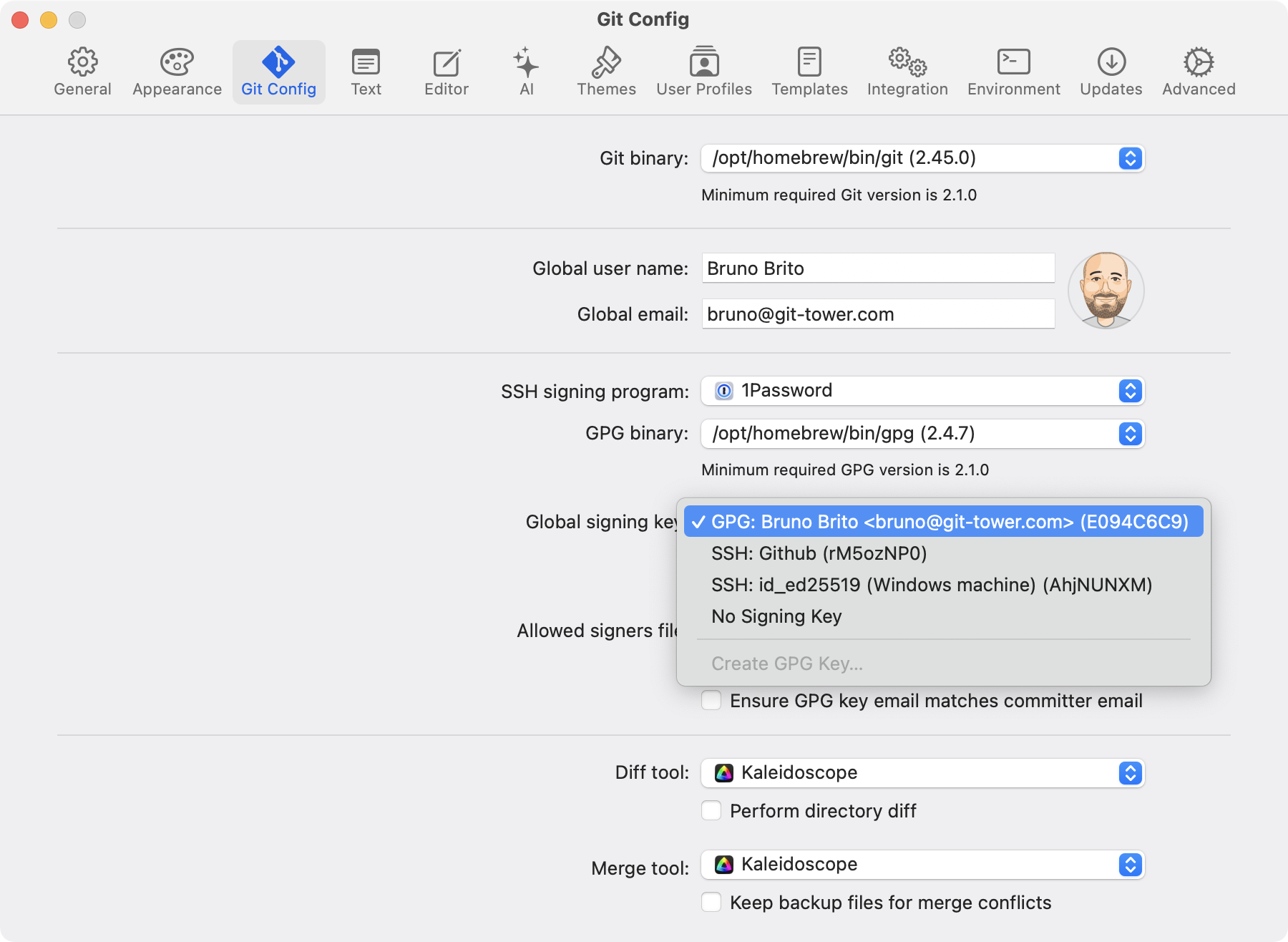Toggle the Perform directory diff checkbox
The image size is (1288, 942).
coord(711,810)
